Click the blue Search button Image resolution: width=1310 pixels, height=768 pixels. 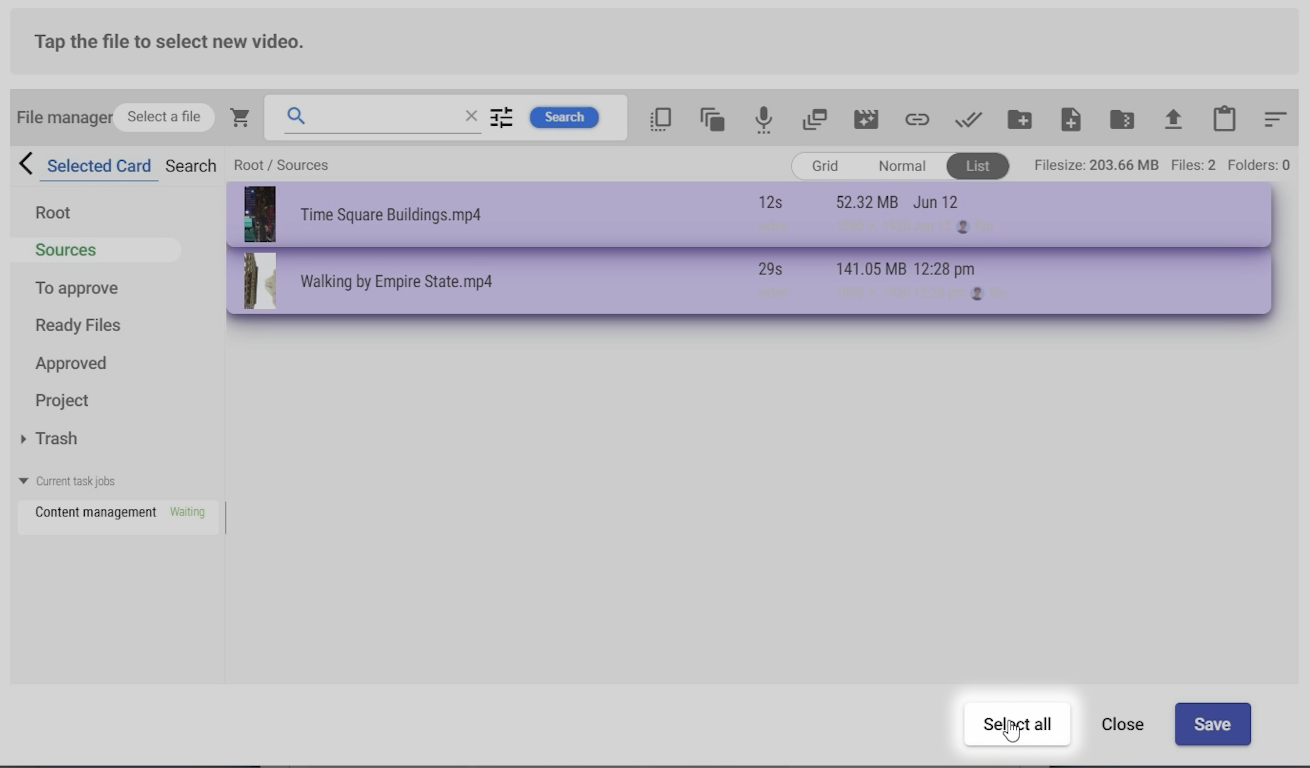coord(564,117)
